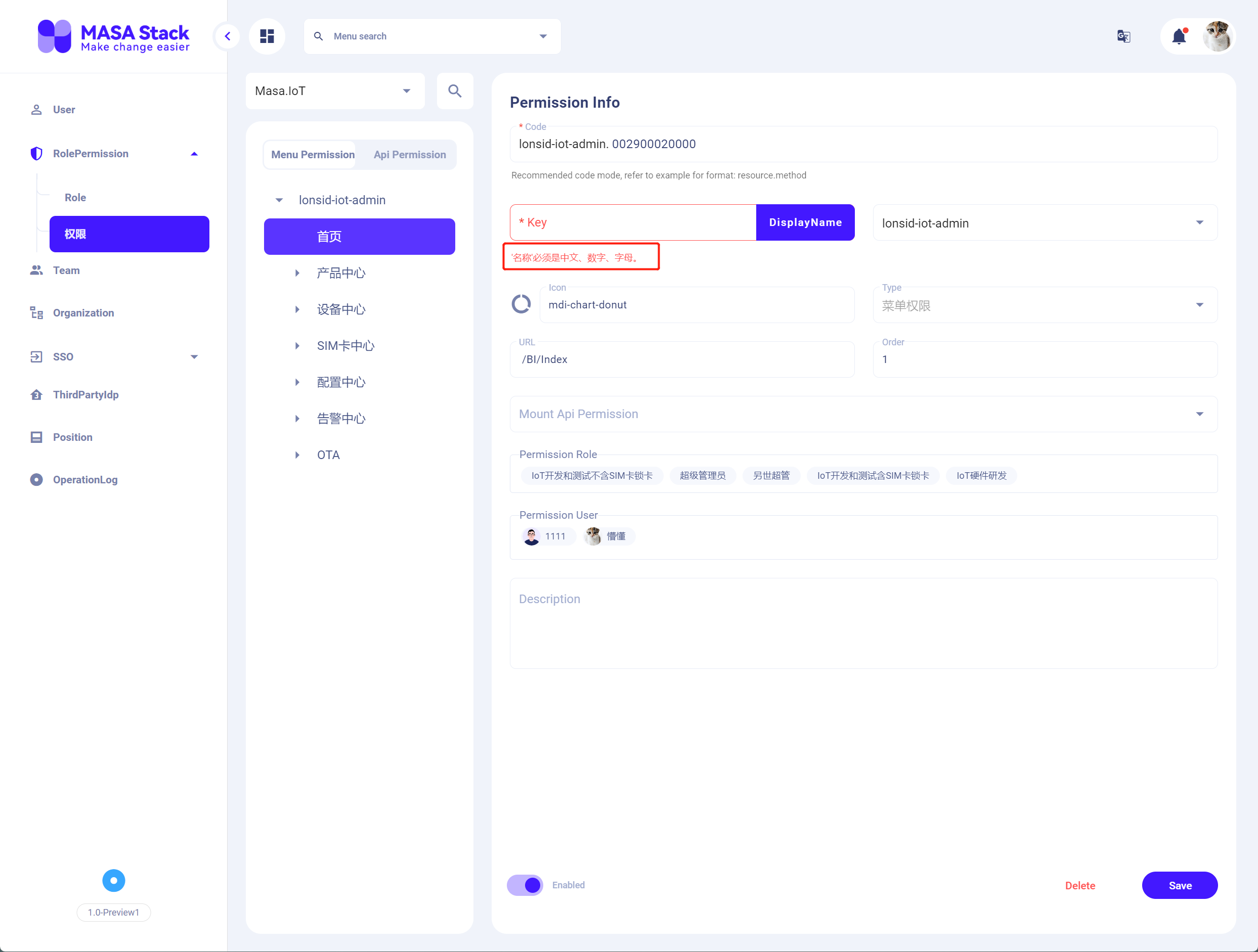Image resolution: width=1258 pixels, height=952 pixels.
Task: Click the search magnifier beside Masa.IoT
Action: point(454,91)
